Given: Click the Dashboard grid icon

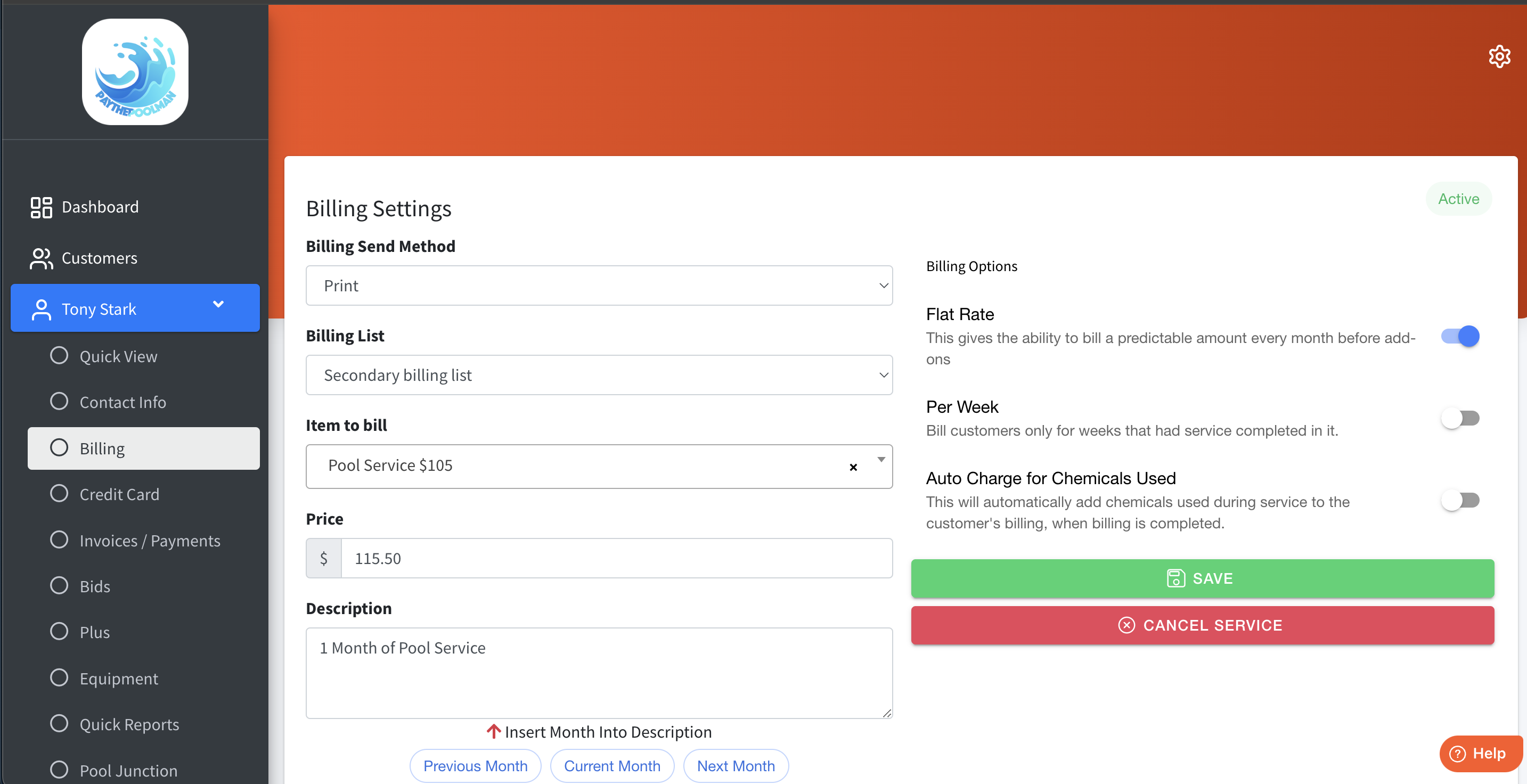Looking at the screenshot, I should click(x=41, y=207).
